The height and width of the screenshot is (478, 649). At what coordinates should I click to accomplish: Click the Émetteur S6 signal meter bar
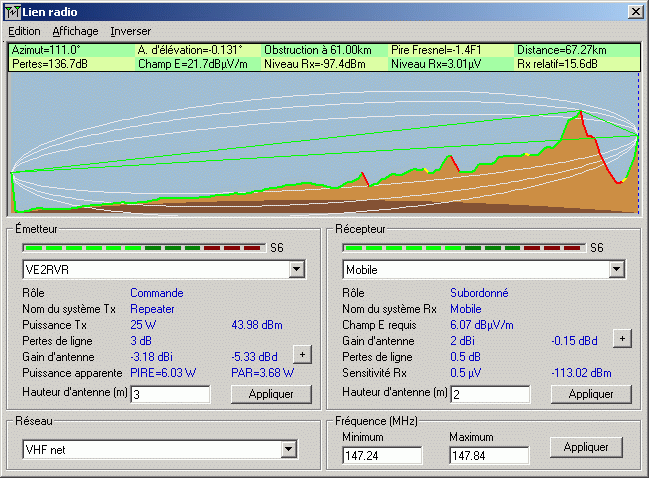(x=144, y=248)
